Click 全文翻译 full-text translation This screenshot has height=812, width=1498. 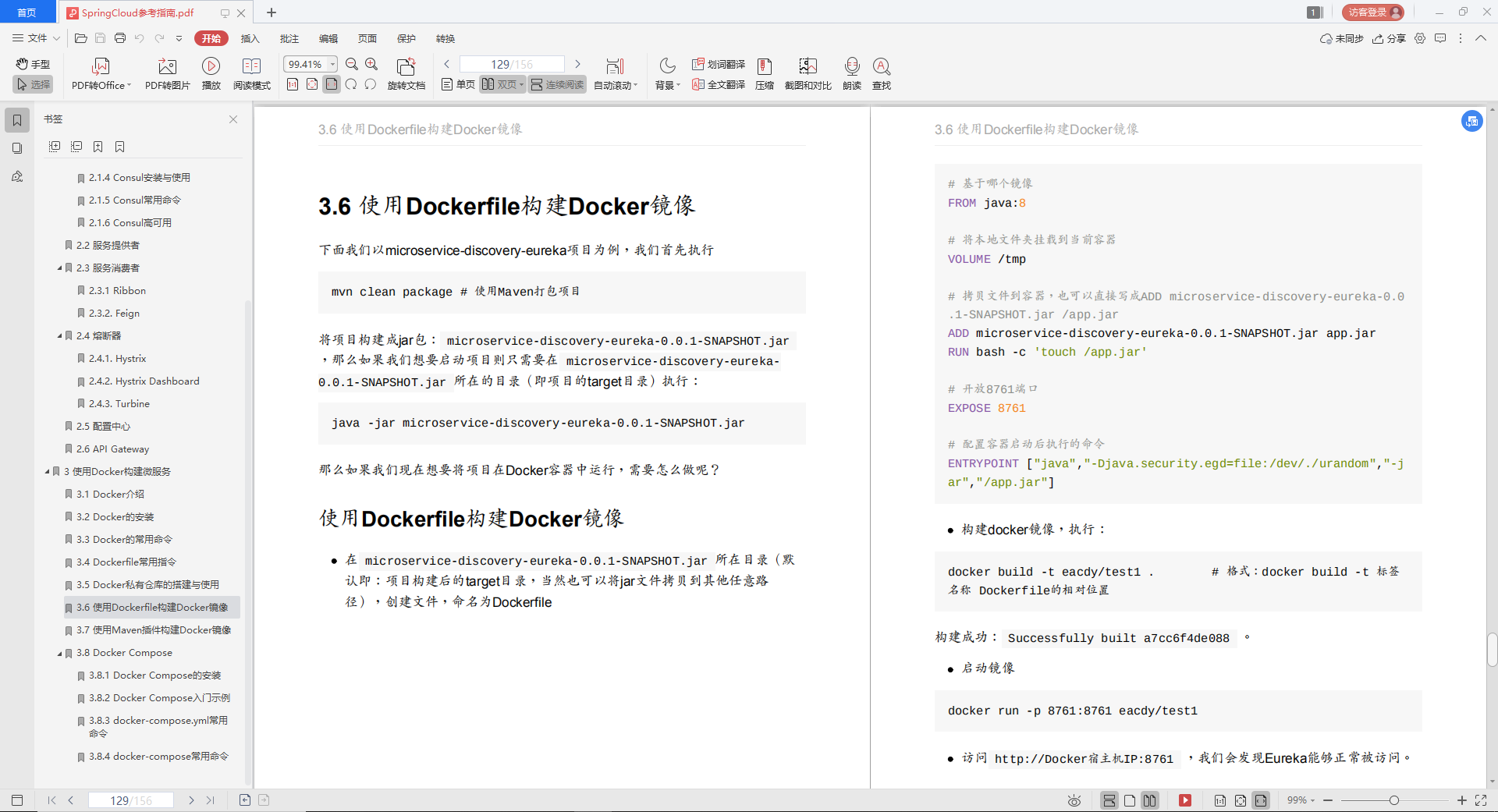click(x=719, y=84)
